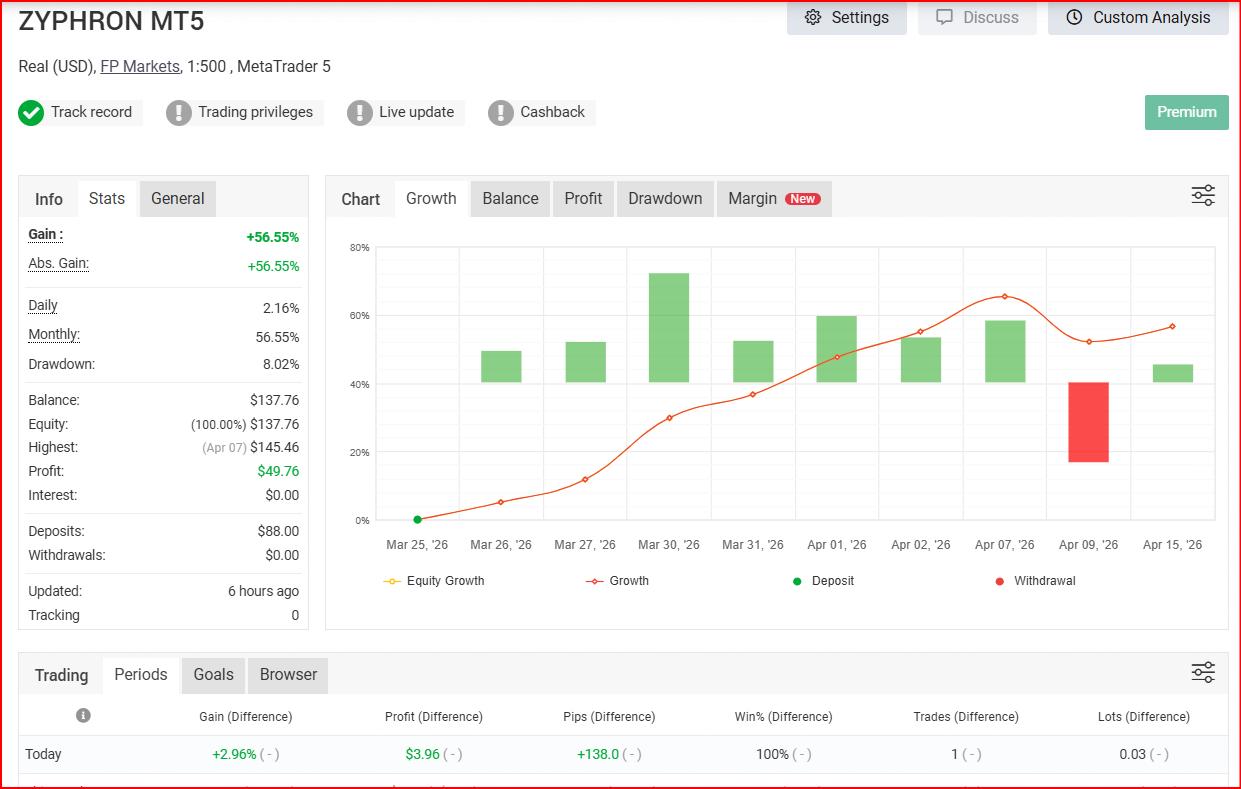The image size is (1241, 789).
Task: Toggle Deposit legend series
Action: [823, 581]
